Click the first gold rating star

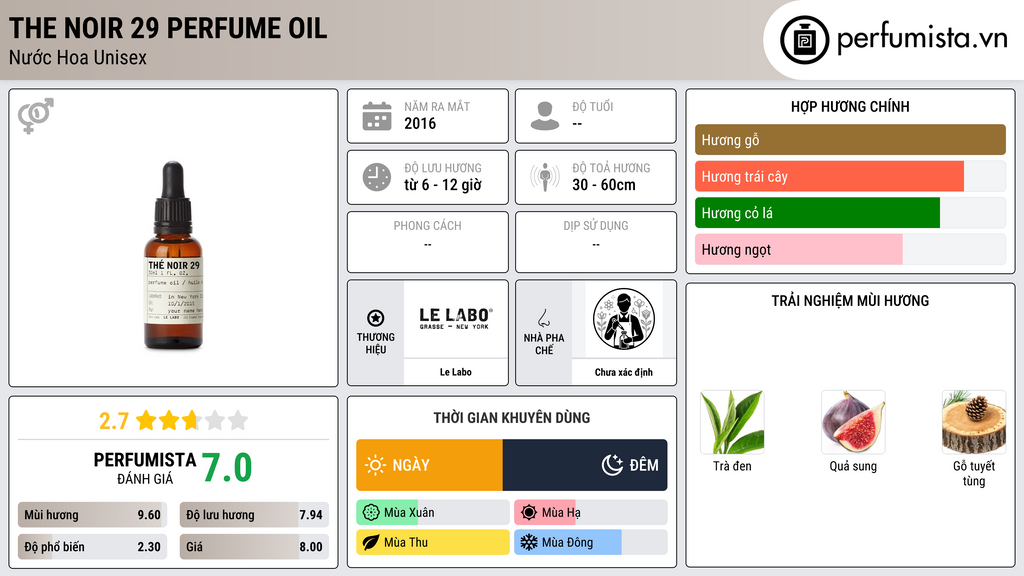[146, 420]
